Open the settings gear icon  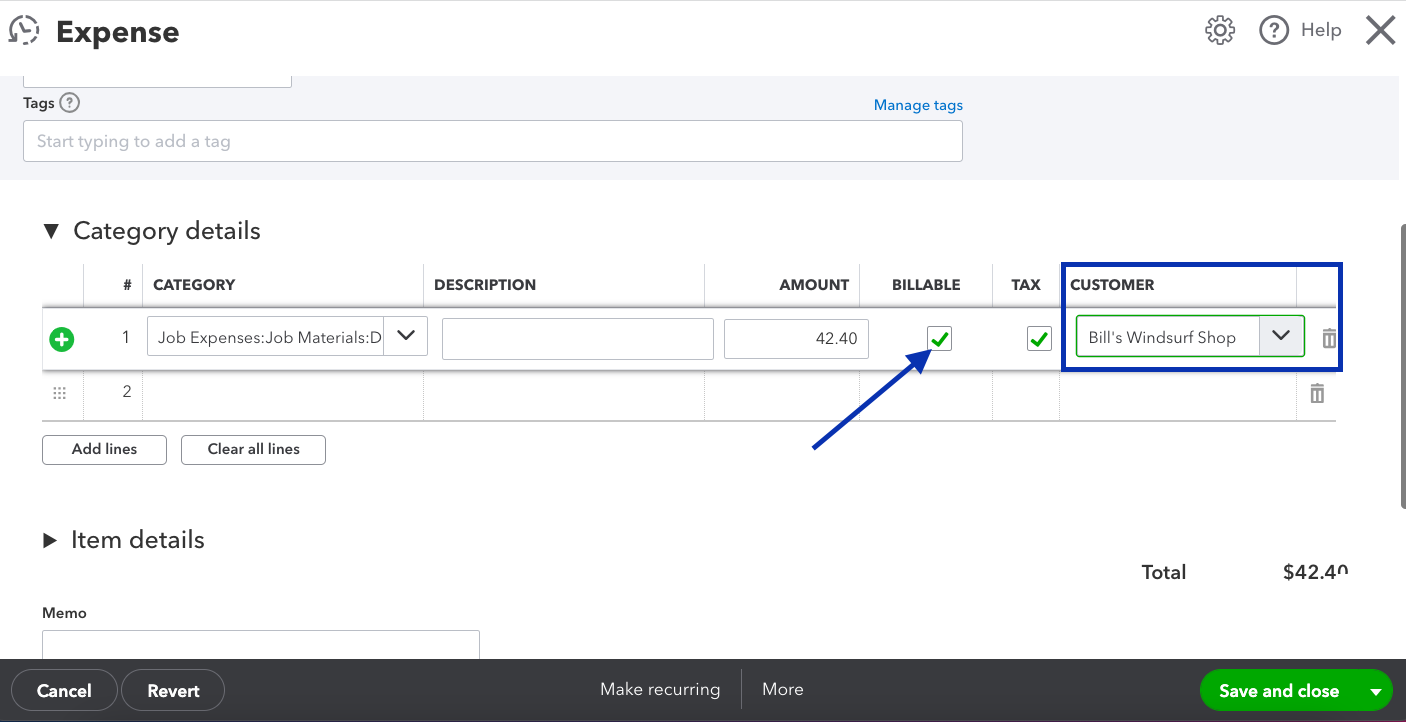(x=1220, y=31)
